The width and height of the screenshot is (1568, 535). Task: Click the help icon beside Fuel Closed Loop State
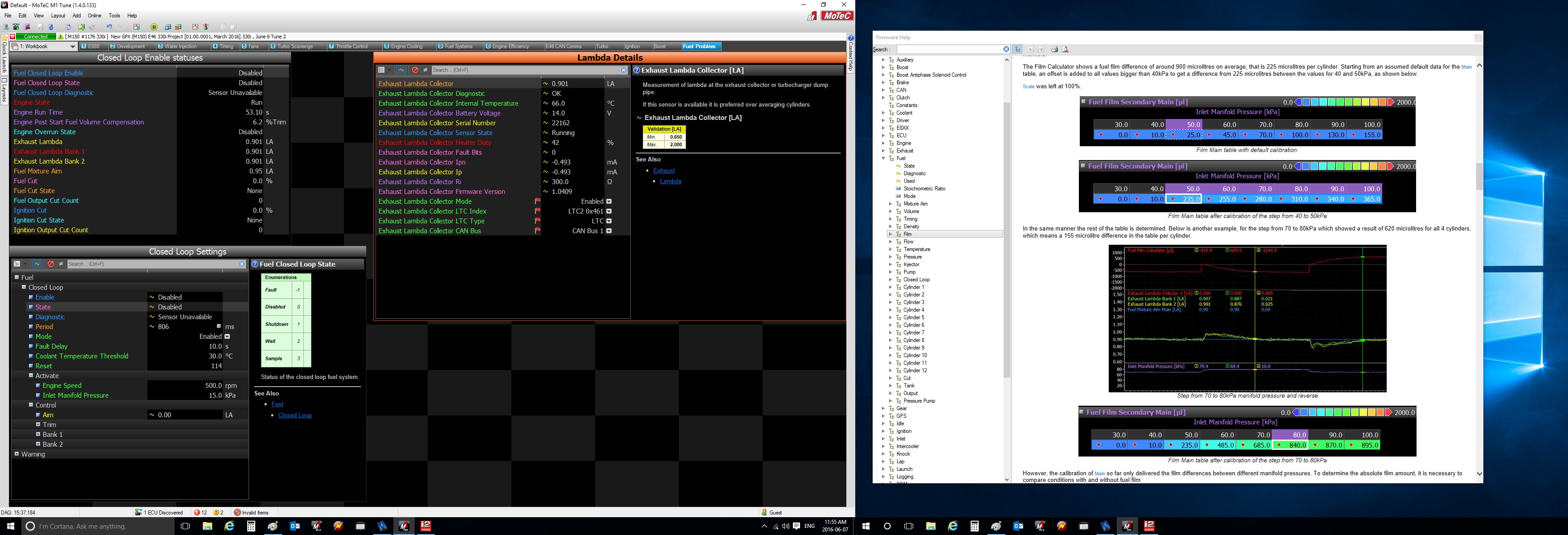pyautogui.click(x=255, y=264)
